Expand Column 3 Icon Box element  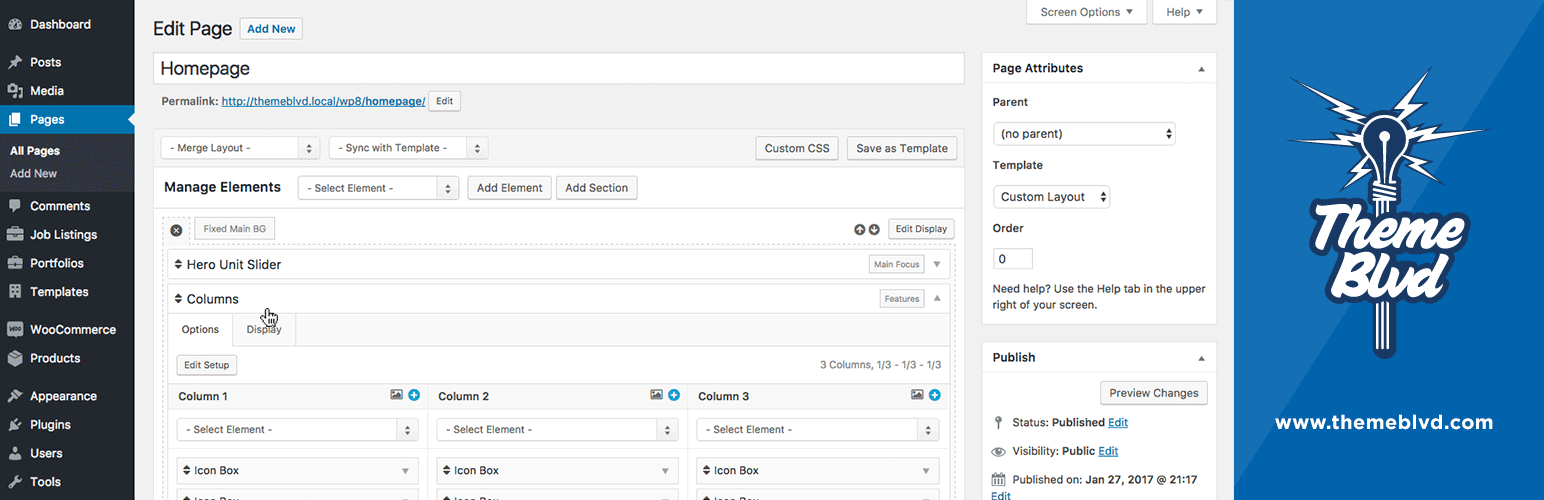tap(925, 471)
